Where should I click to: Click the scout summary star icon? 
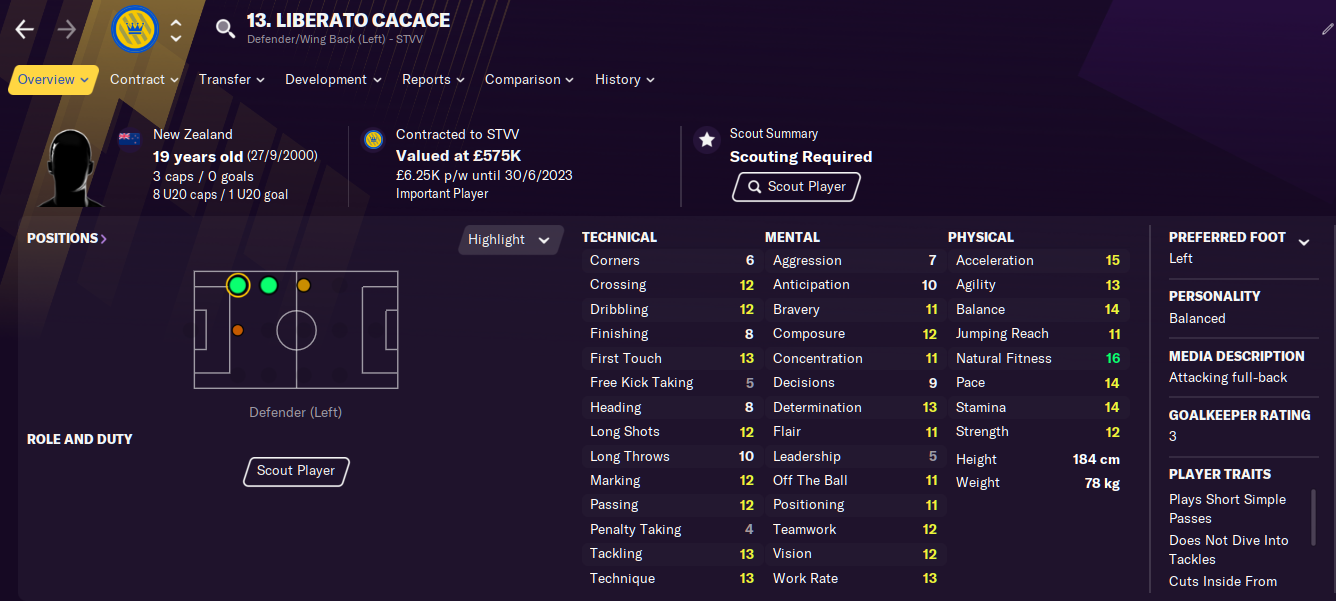(x=707, y=140)
